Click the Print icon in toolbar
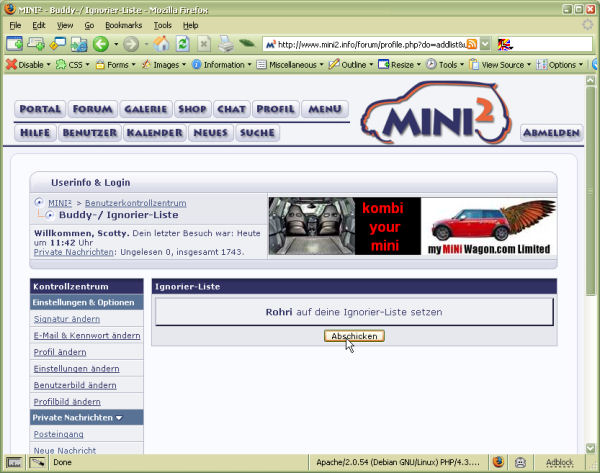Viewport: 600px width, 473px height. (226, 44)
